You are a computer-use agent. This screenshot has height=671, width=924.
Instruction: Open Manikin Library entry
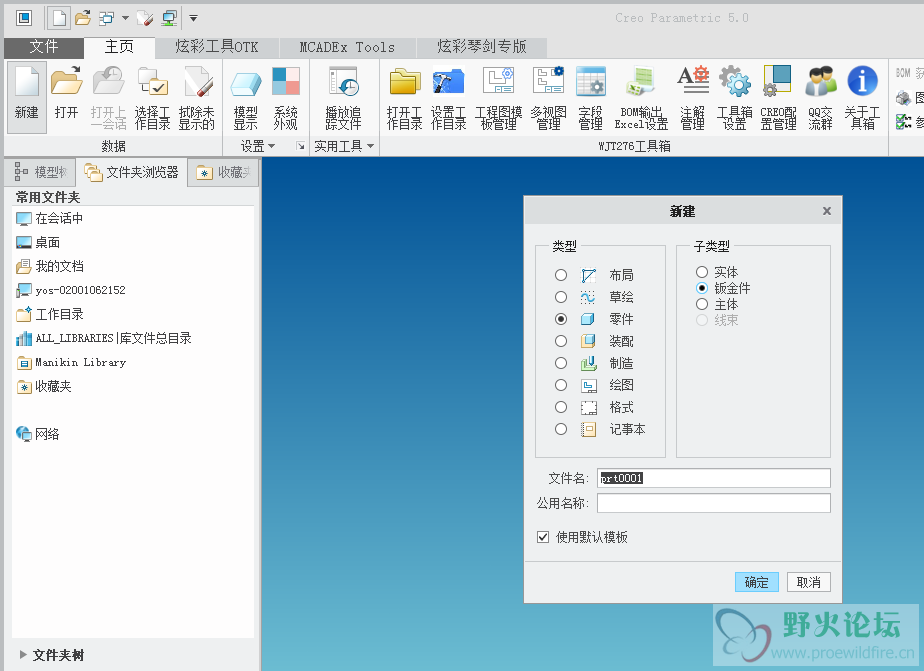pyautogui.click(x=71, y=362)
